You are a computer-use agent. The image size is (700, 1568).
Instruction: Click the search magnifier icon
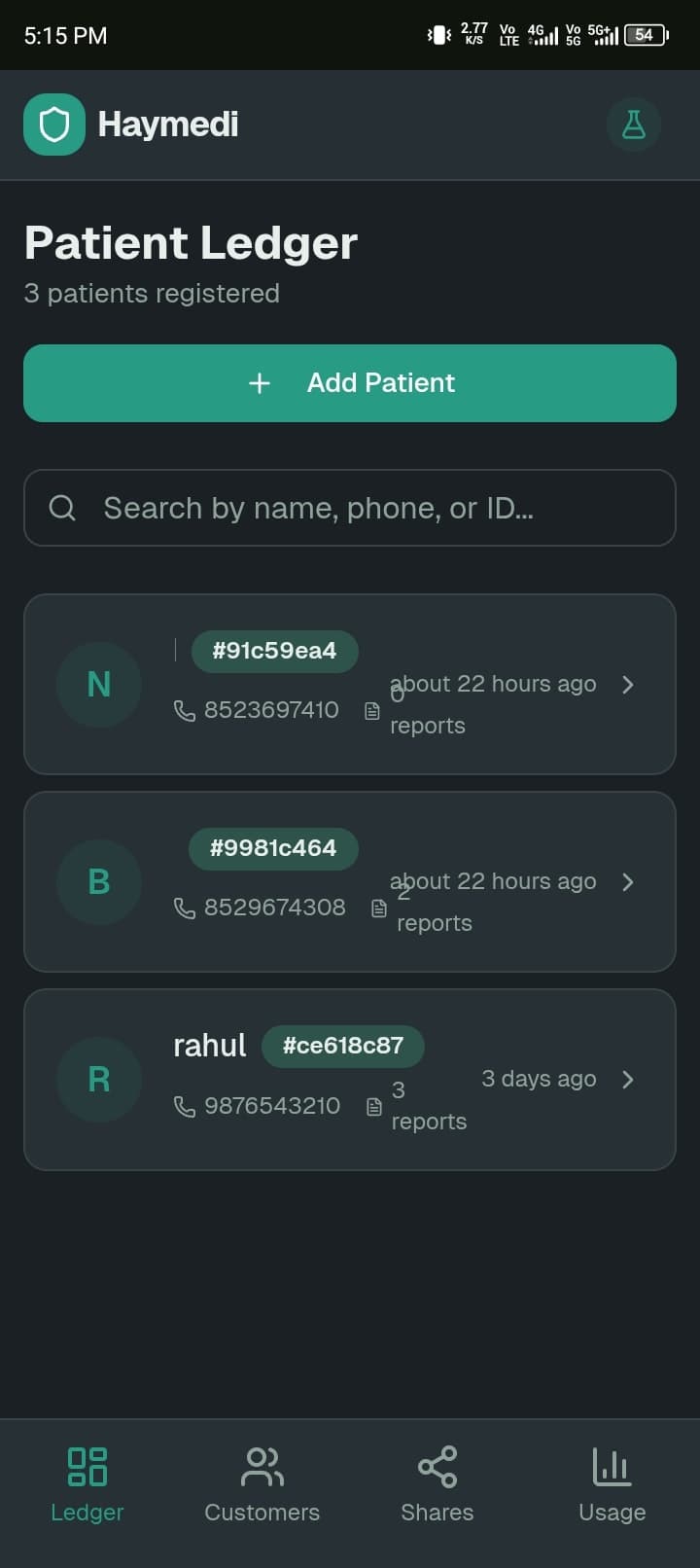coord(62,508)
